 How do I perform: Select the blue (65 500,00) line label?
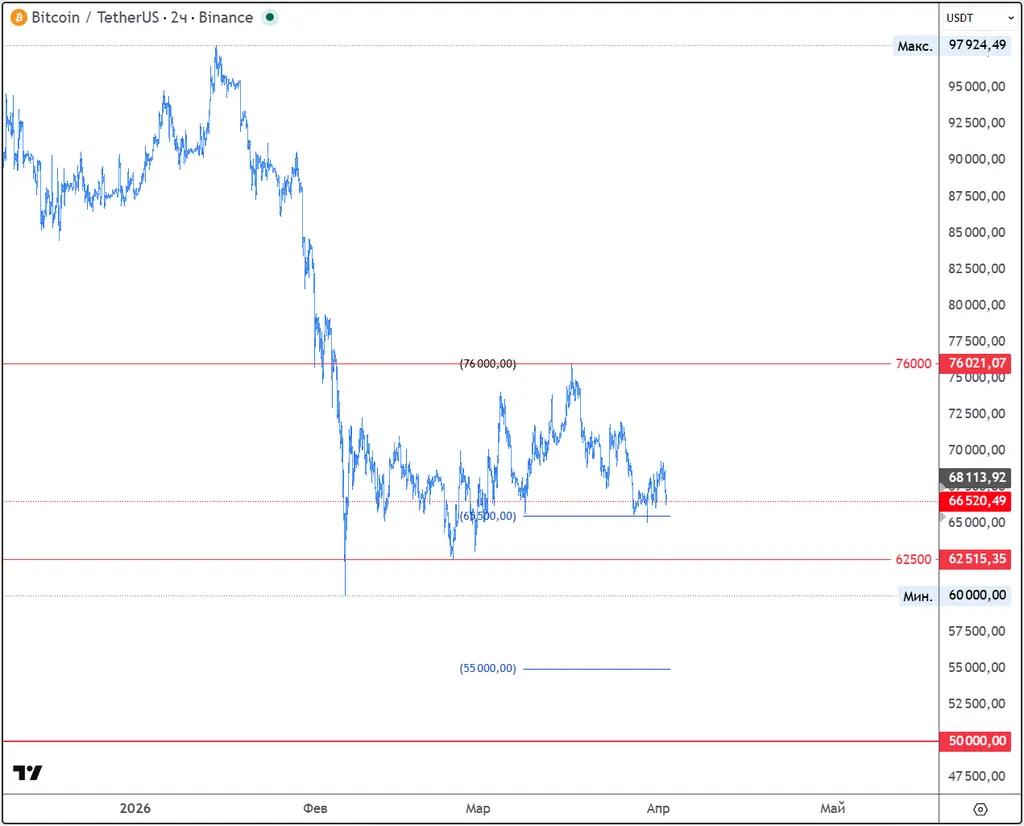pos(488,516)
